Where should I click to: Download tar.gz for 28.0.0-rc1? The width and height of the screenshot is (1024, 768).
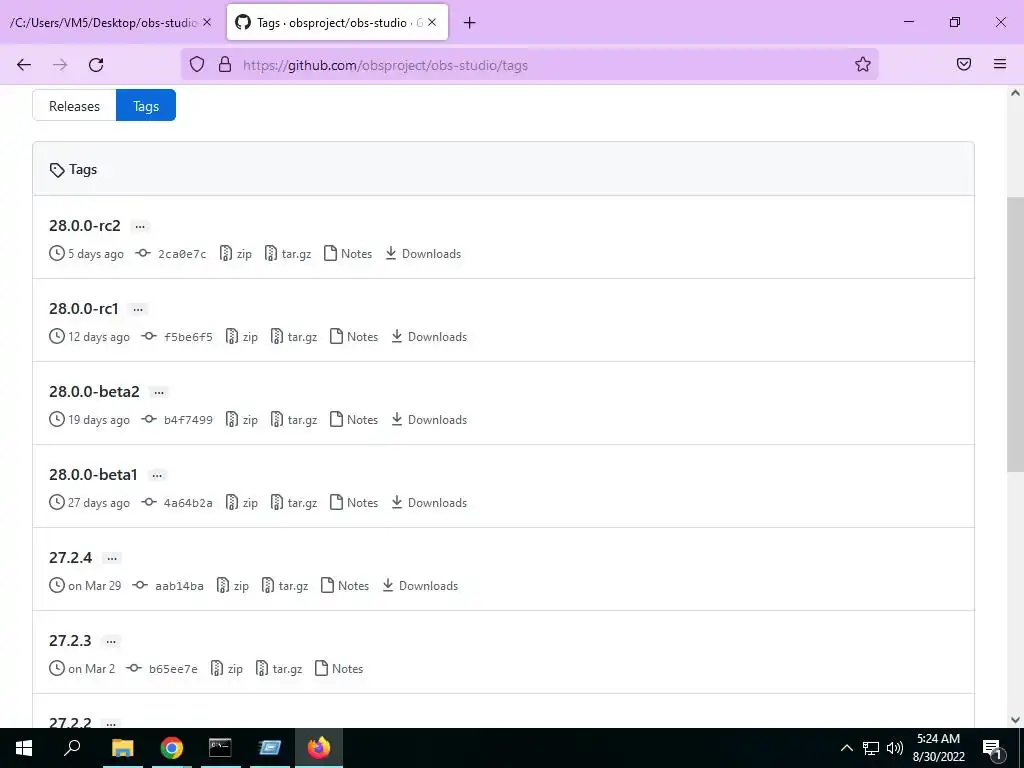pyautogui.click(x=294, y=336)
